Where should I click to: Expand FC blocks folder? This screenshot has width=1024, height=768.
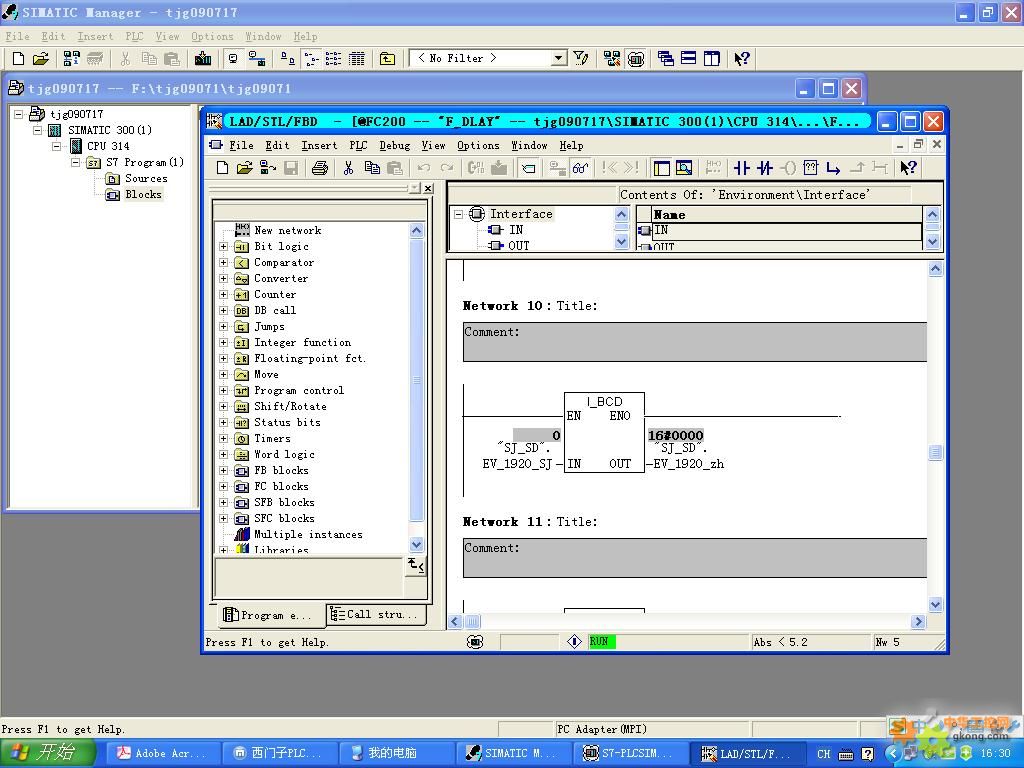[x=223, y=487]
